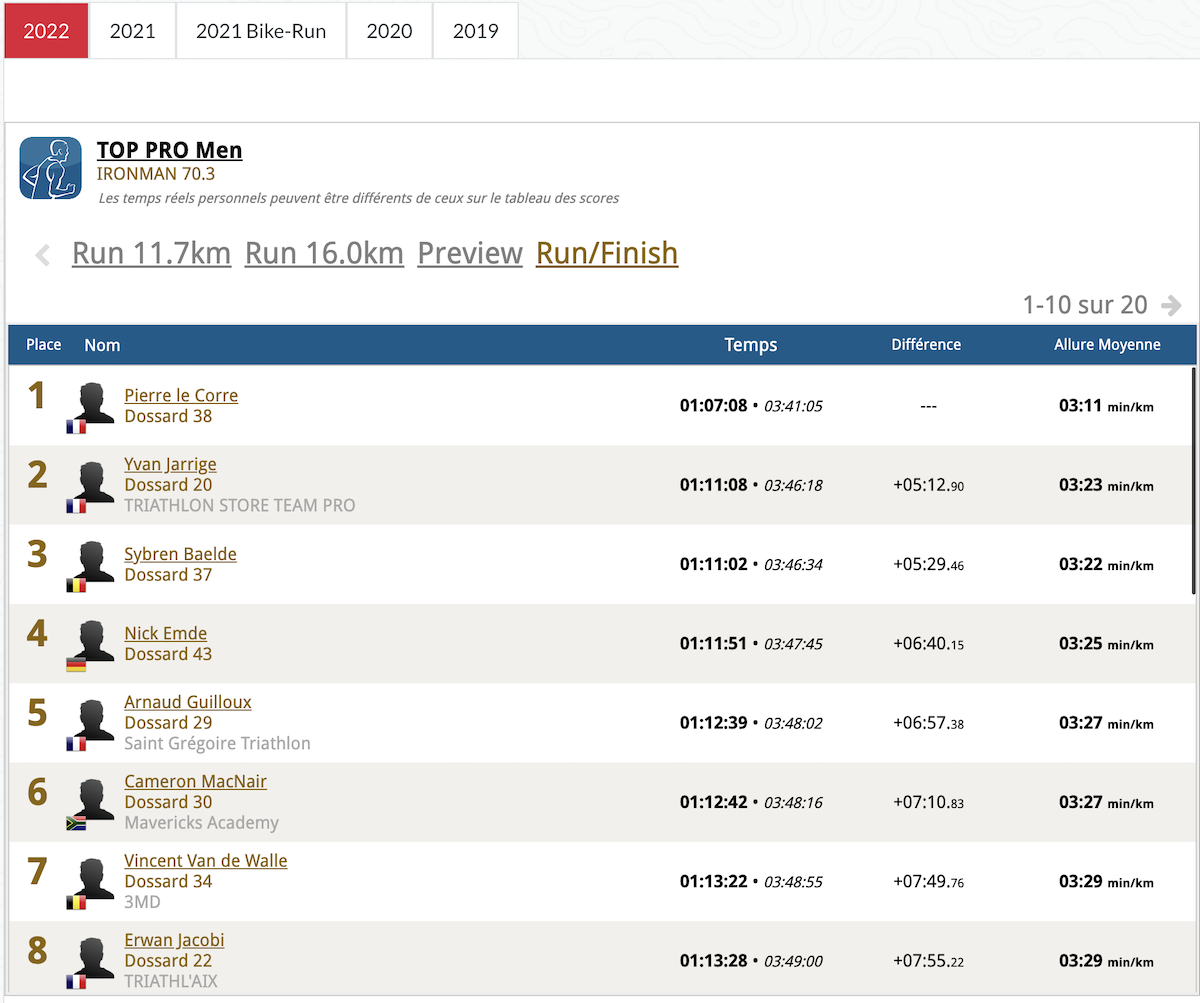
Task: Click Cameron MacNair's avatar silhouette
Action: (x=93, y=798)
